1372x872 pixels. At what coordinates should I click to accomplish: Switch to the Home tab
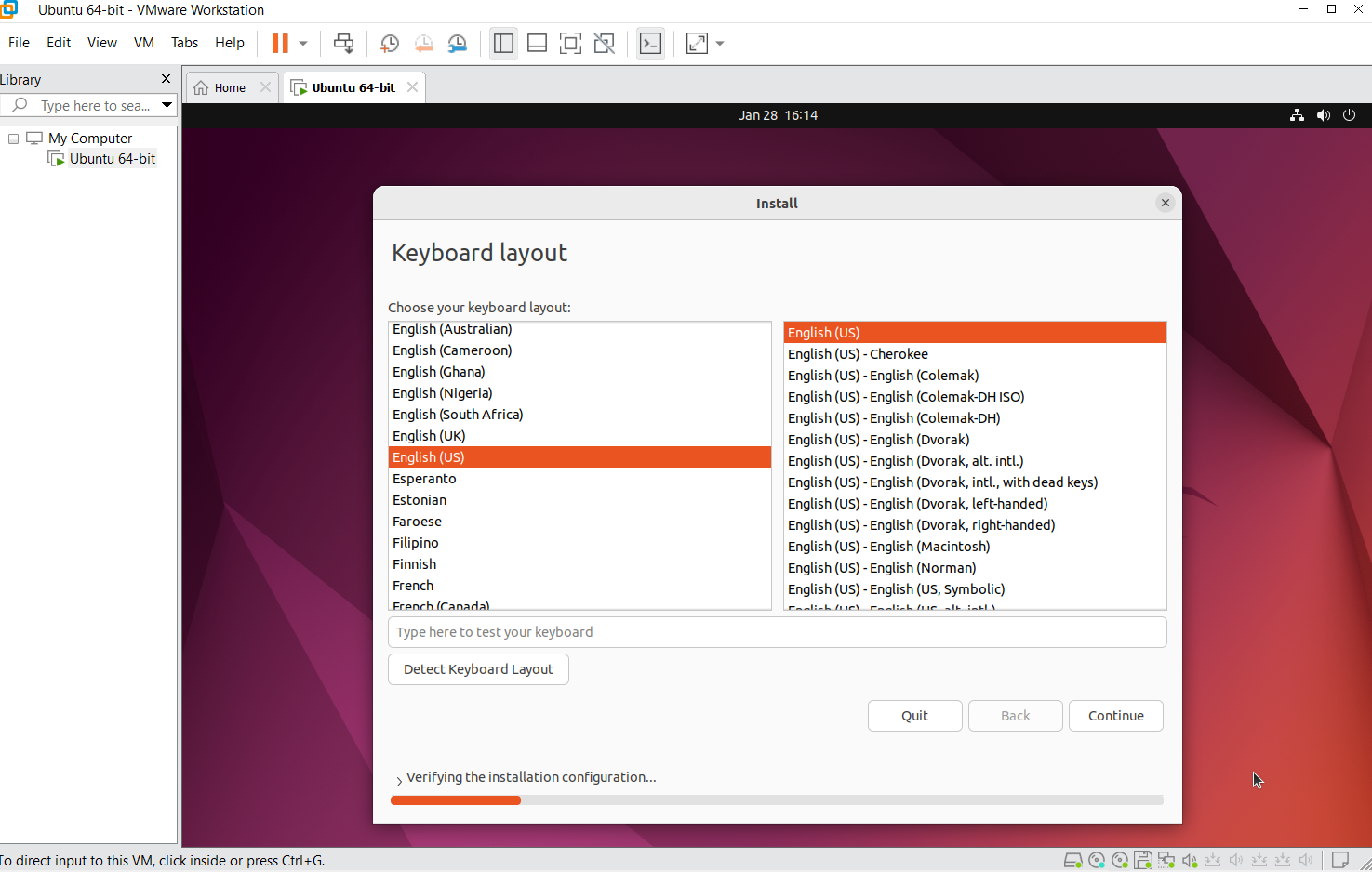coord(221,87)
